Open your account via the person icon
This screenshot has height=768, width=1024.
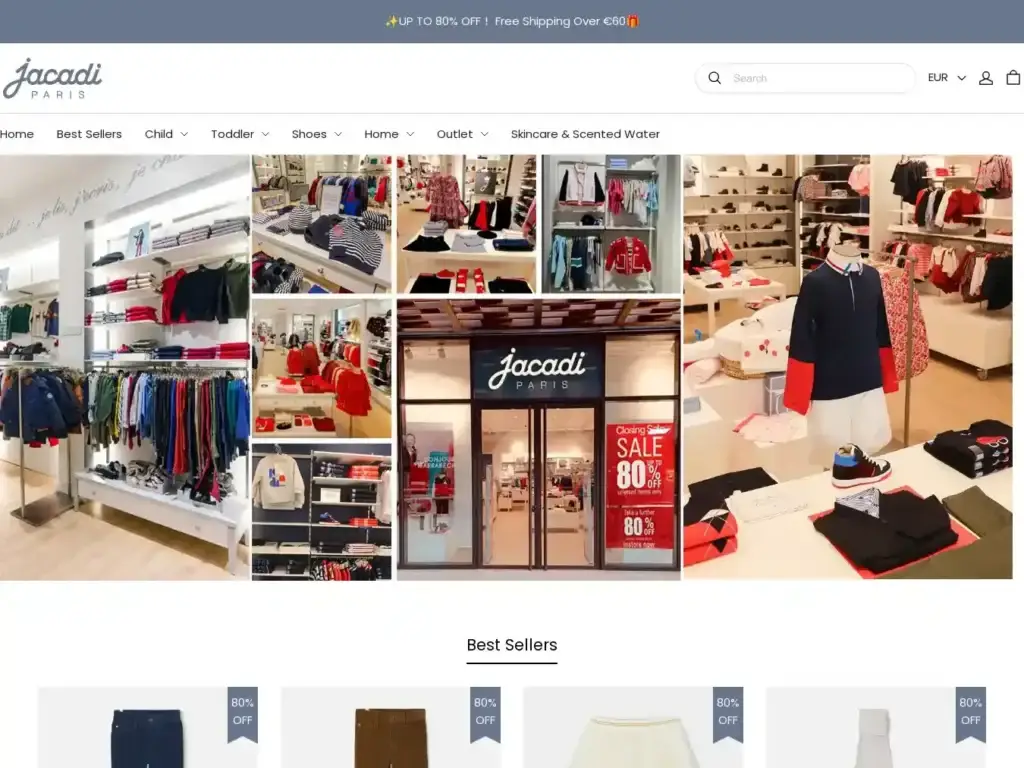pyautogui.click(x=986, y=77)
